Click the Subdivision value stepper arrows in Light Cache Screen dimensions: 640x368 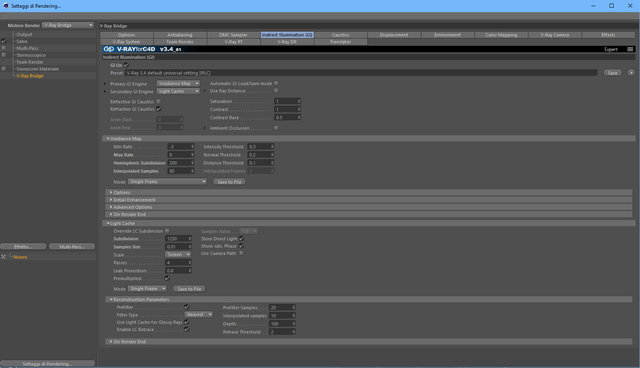[190, 238]
